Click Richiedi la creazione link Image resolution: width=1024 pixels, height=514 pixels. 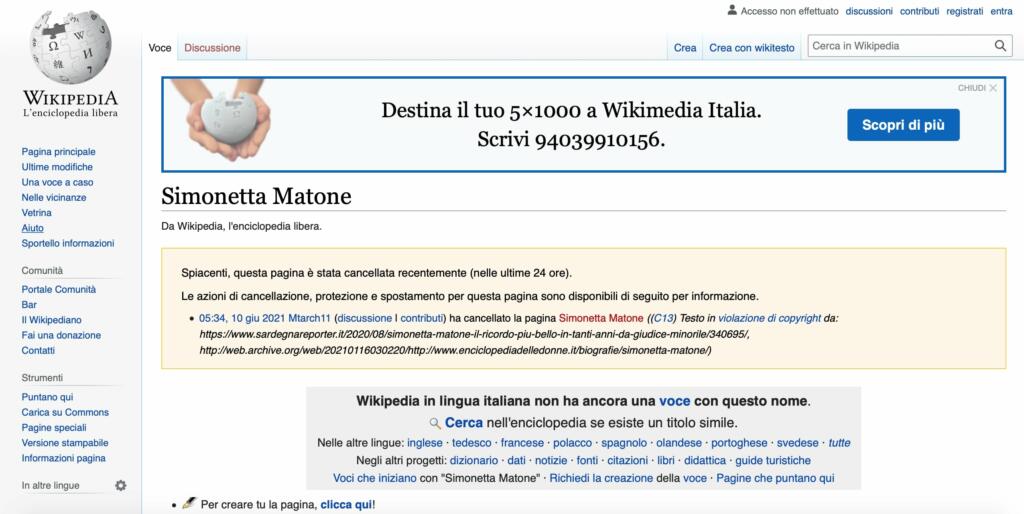(x=601, y=478)
